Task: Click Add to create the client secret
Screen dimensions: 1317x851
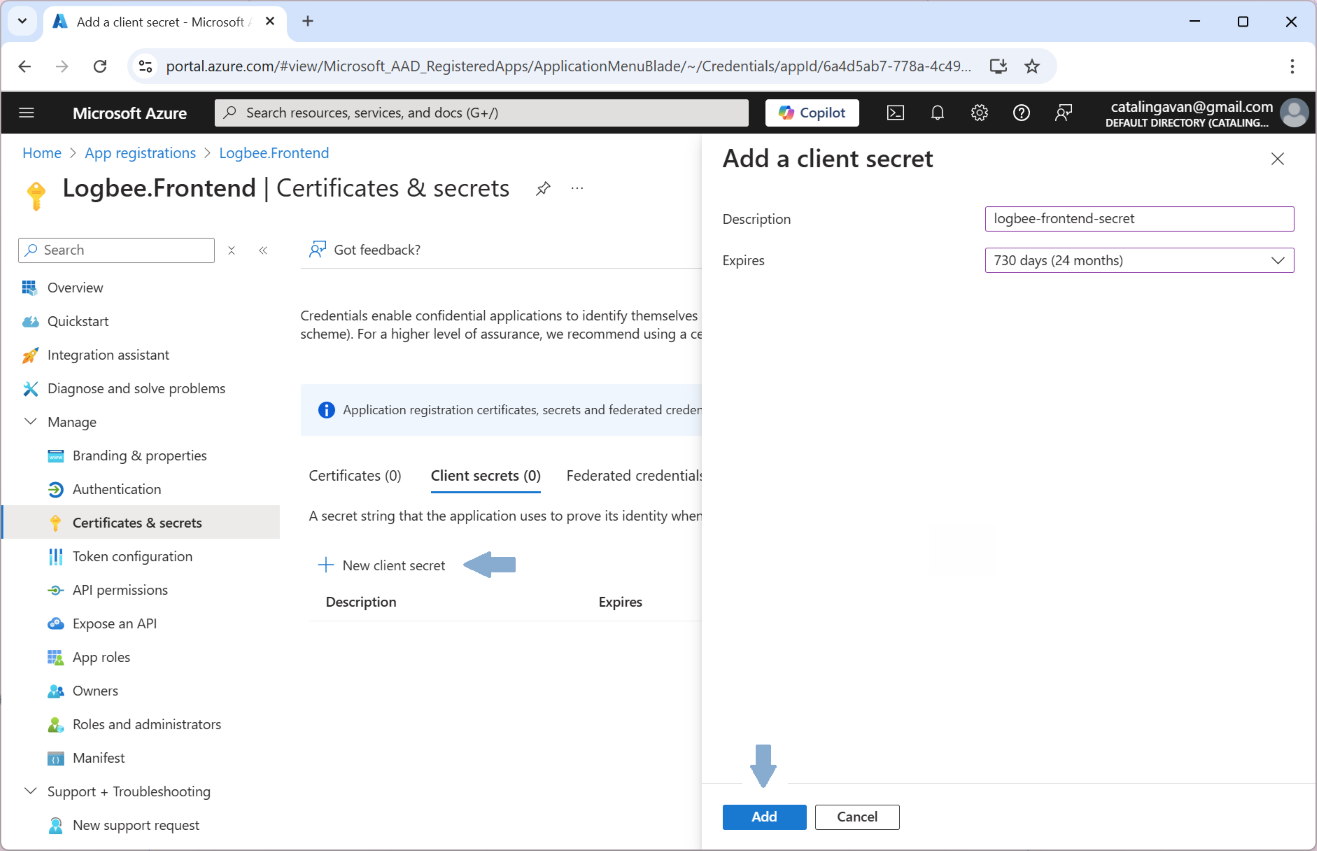Action: point(764,817)
